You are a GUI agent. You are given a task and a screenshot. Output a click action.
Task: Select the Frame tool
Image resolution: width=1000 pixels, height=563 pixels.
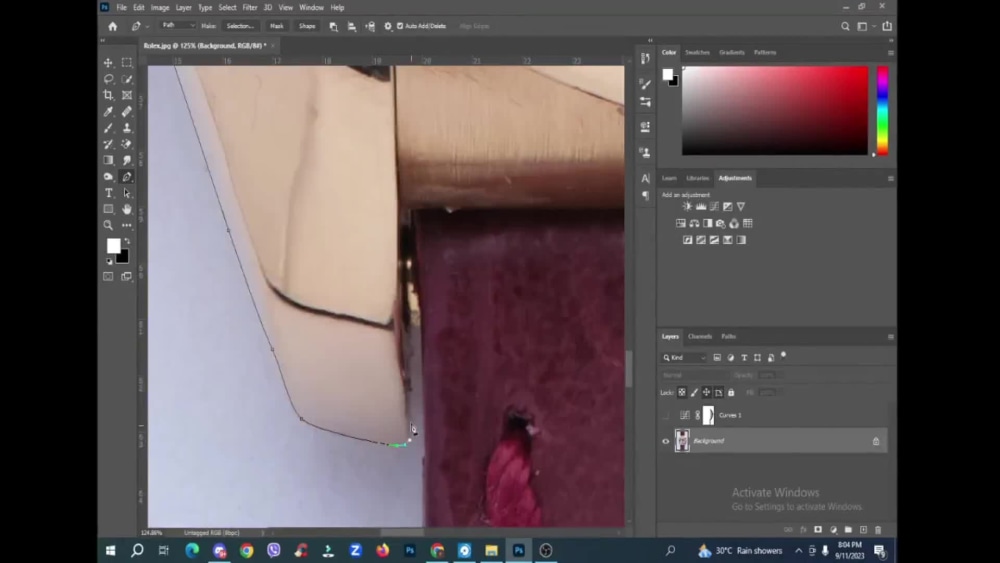click(x=127, y=95)
